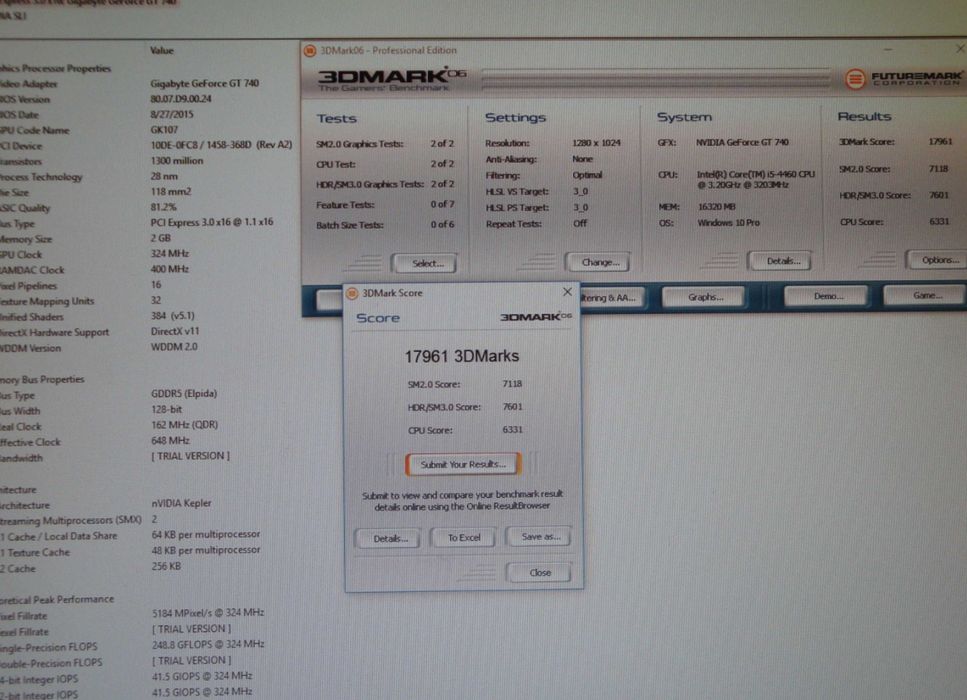Select the '400 MHz' RAMDAC Clock value
Viewport: 967px width, 700px height.
tap(170, 269)
